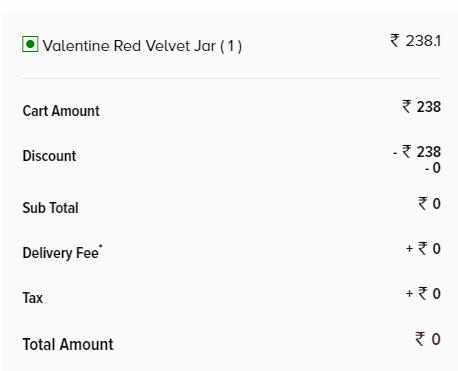Click the green vegetarian indicator icon
458x371 pixels.
pos(30,44)
